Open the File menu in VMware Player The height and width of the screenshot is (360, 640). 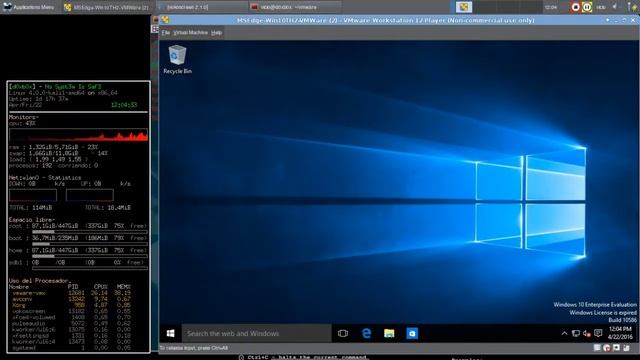click(x=165, y=33)
